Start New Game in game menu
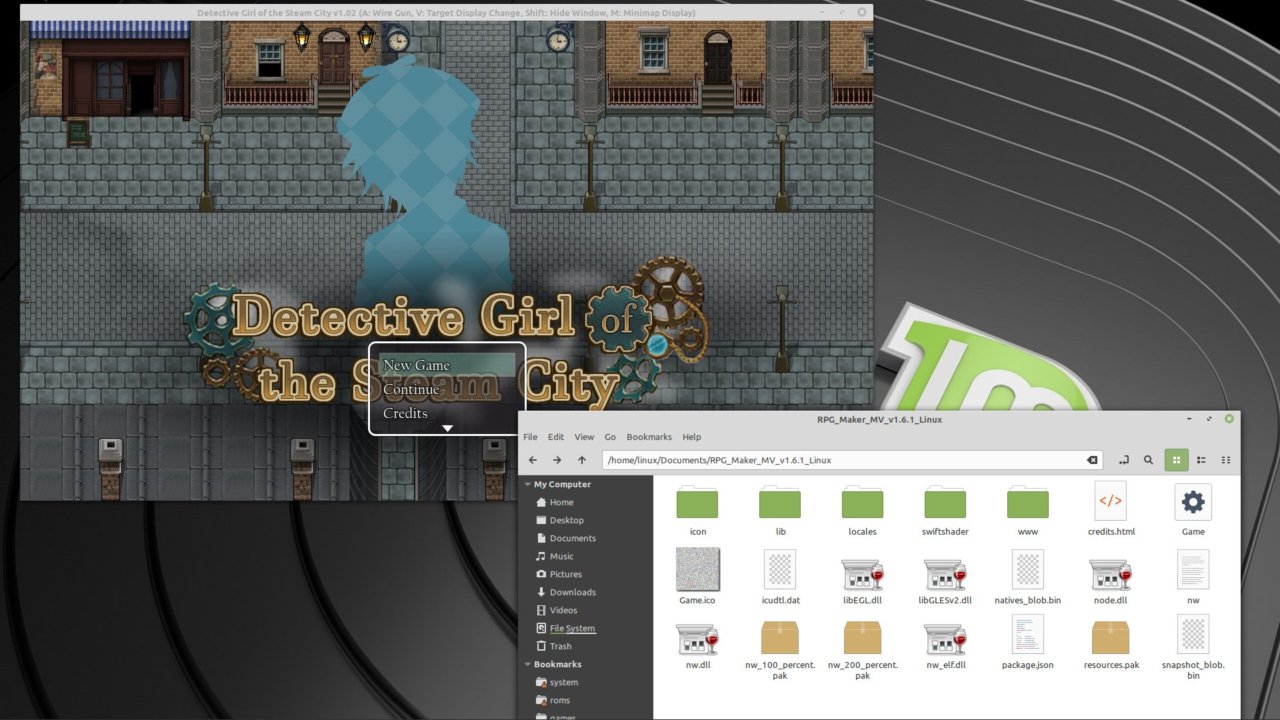Screen dimensions: 1280x720 click(x=447, y=365)
